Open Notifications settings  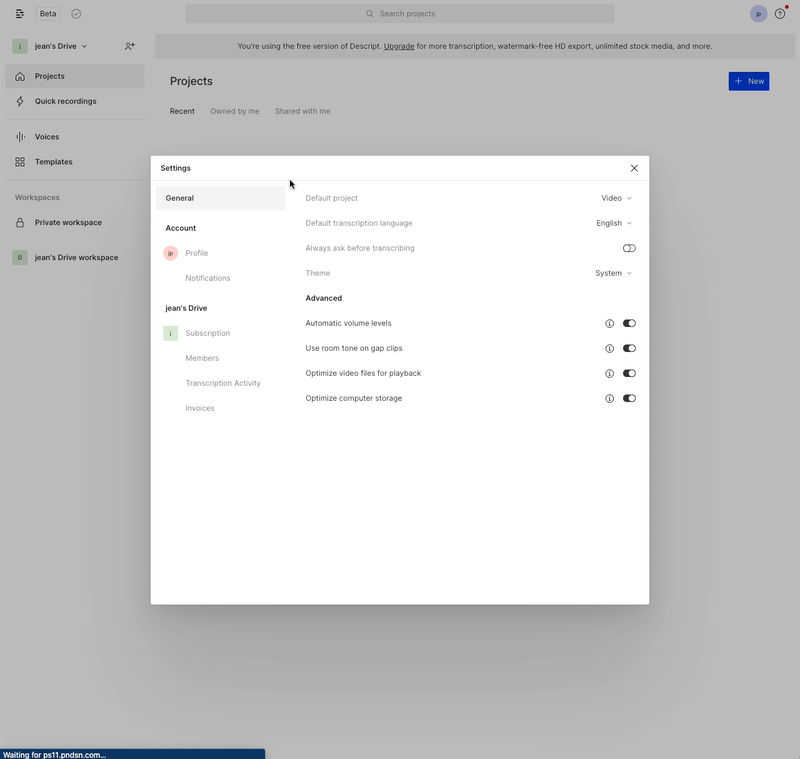click(208, 278)
